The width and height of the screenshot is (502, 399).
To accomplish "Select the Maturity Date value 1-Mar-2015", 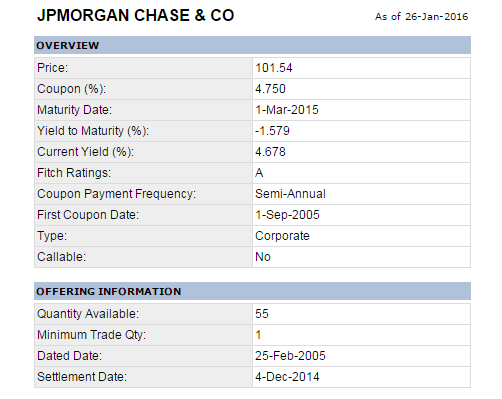I will (287, 110).
